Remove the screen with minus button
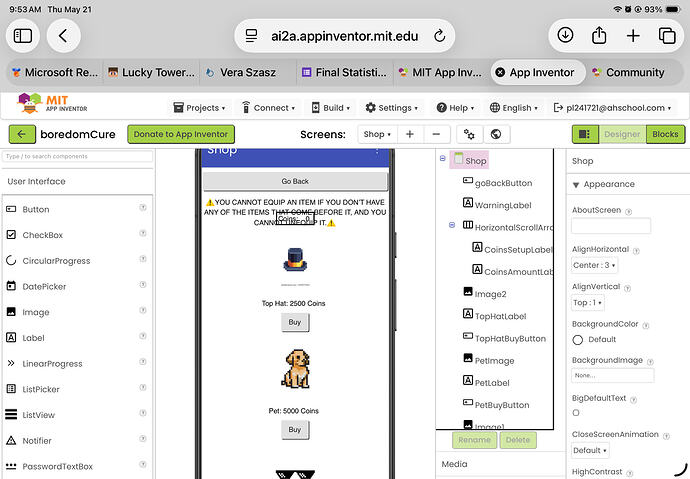The image size is (690, 479). (436, 134)
